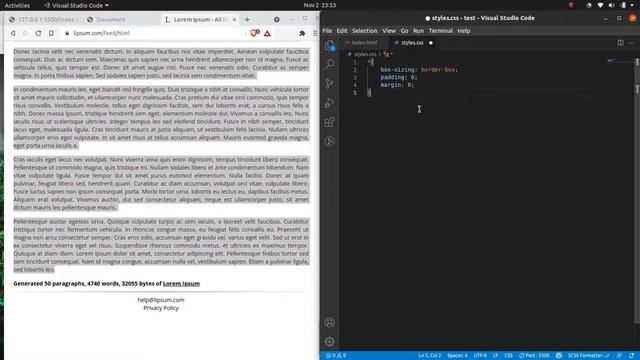
Task: Bookmark this page in browser toolbar
Action: [x=51, y=33]
